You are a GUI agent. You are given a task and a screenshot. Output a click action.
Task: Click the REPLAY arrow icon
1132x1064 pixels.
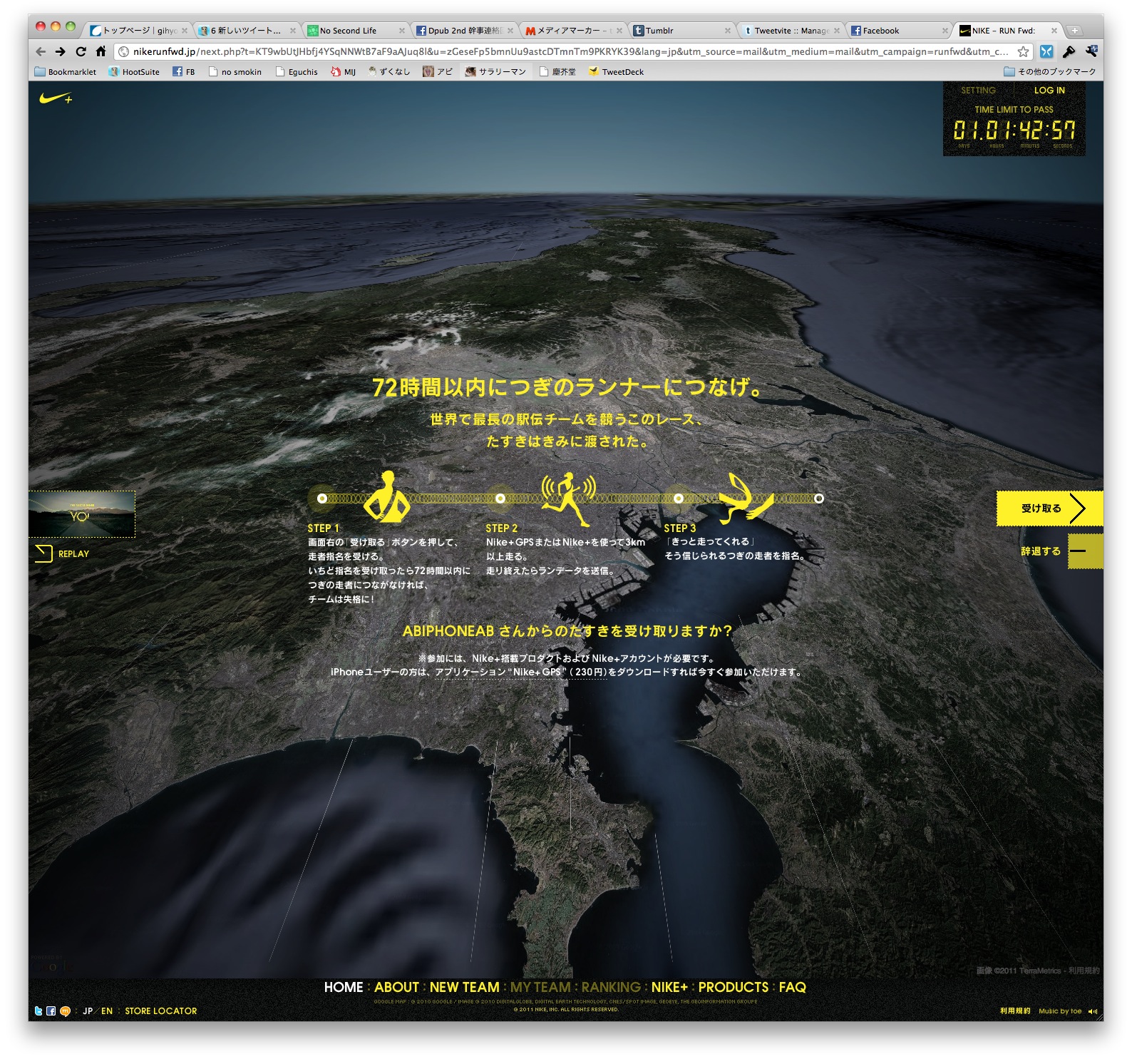point(43,553)
